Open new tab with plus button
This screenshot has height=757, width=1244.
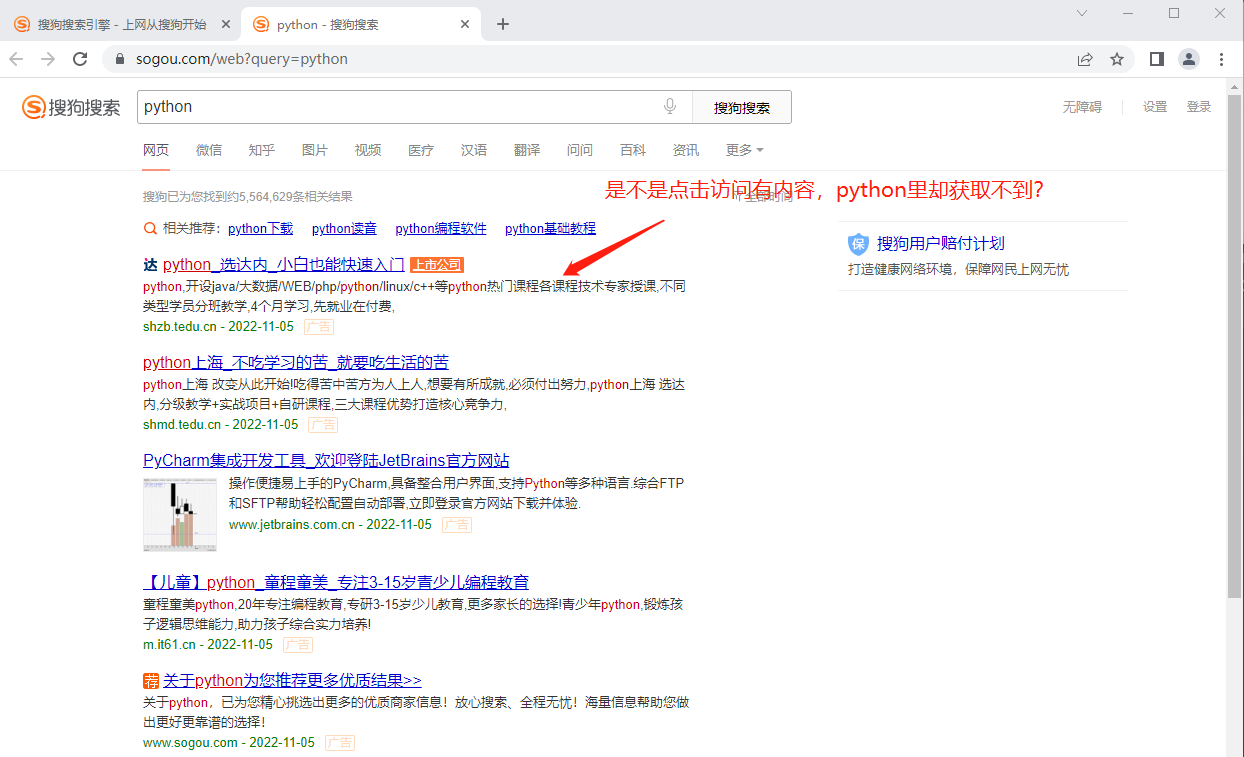coord(503,24)
